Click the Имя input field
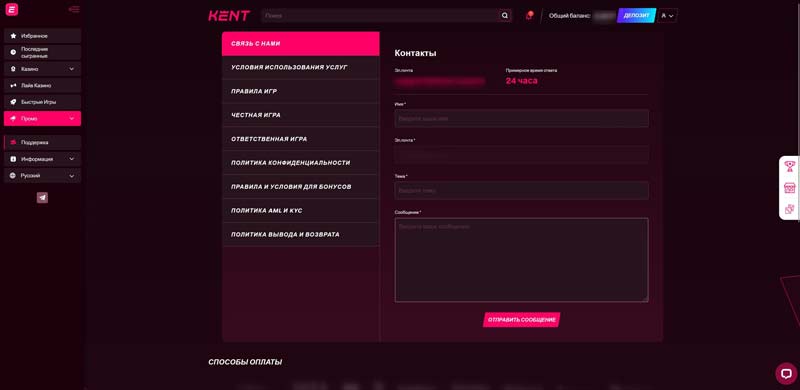This screenshot has width=800, height=390. point(521,118)
